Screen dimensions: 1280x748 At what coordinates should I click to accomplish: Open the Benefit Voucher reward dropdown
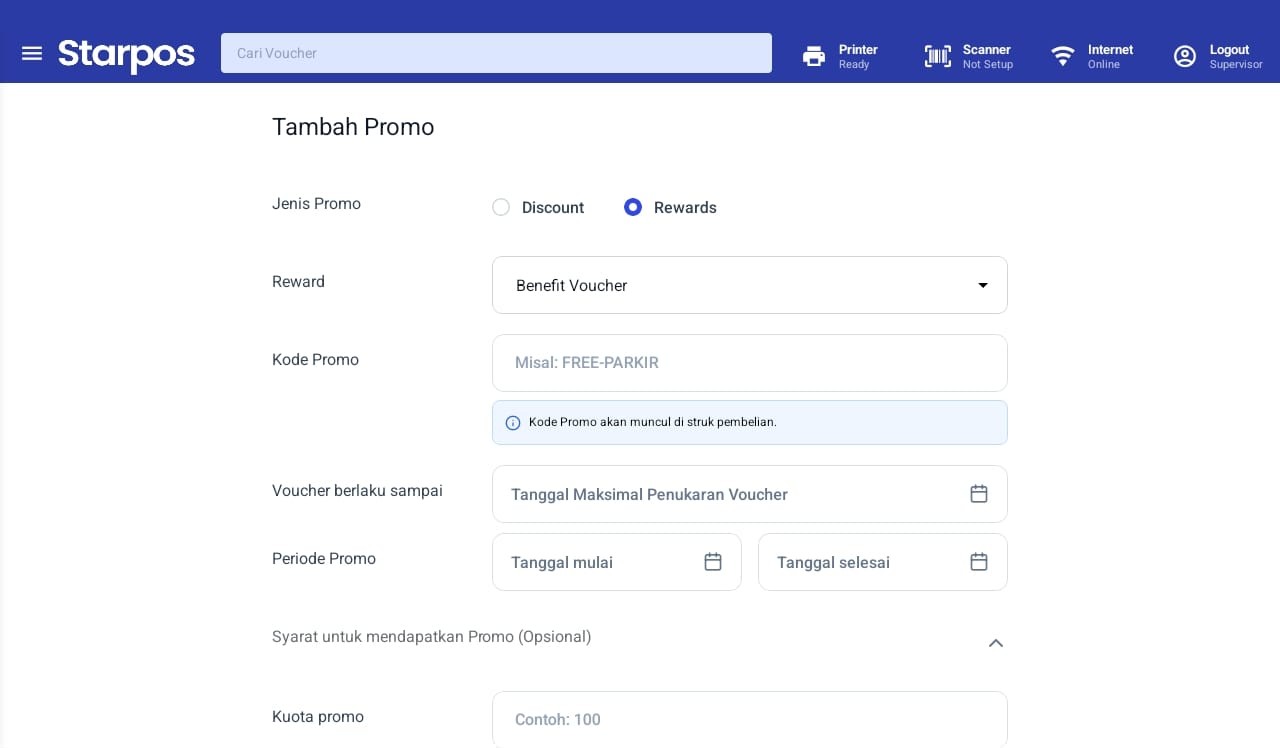click(x=750, y=285)
